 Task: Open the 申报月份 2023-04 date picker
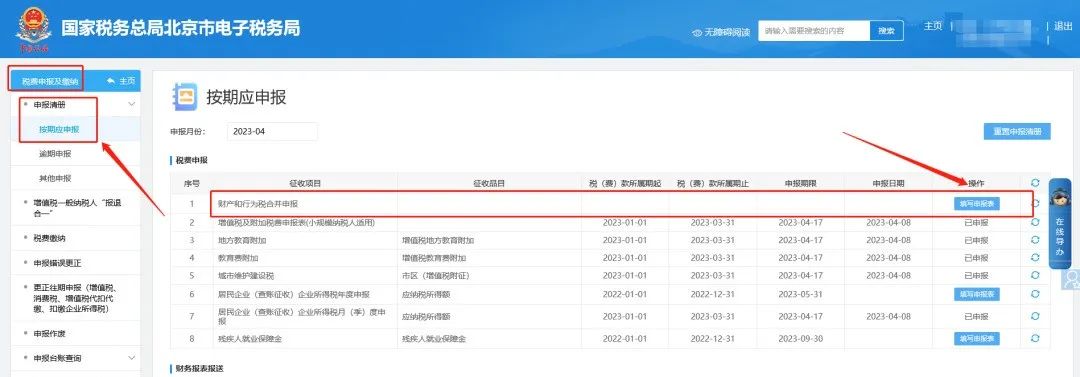[x=272, y=131]
